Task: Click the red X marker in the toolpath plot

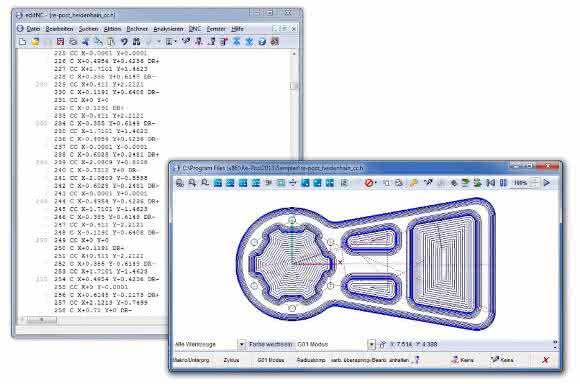Action: tap(340, 262)
